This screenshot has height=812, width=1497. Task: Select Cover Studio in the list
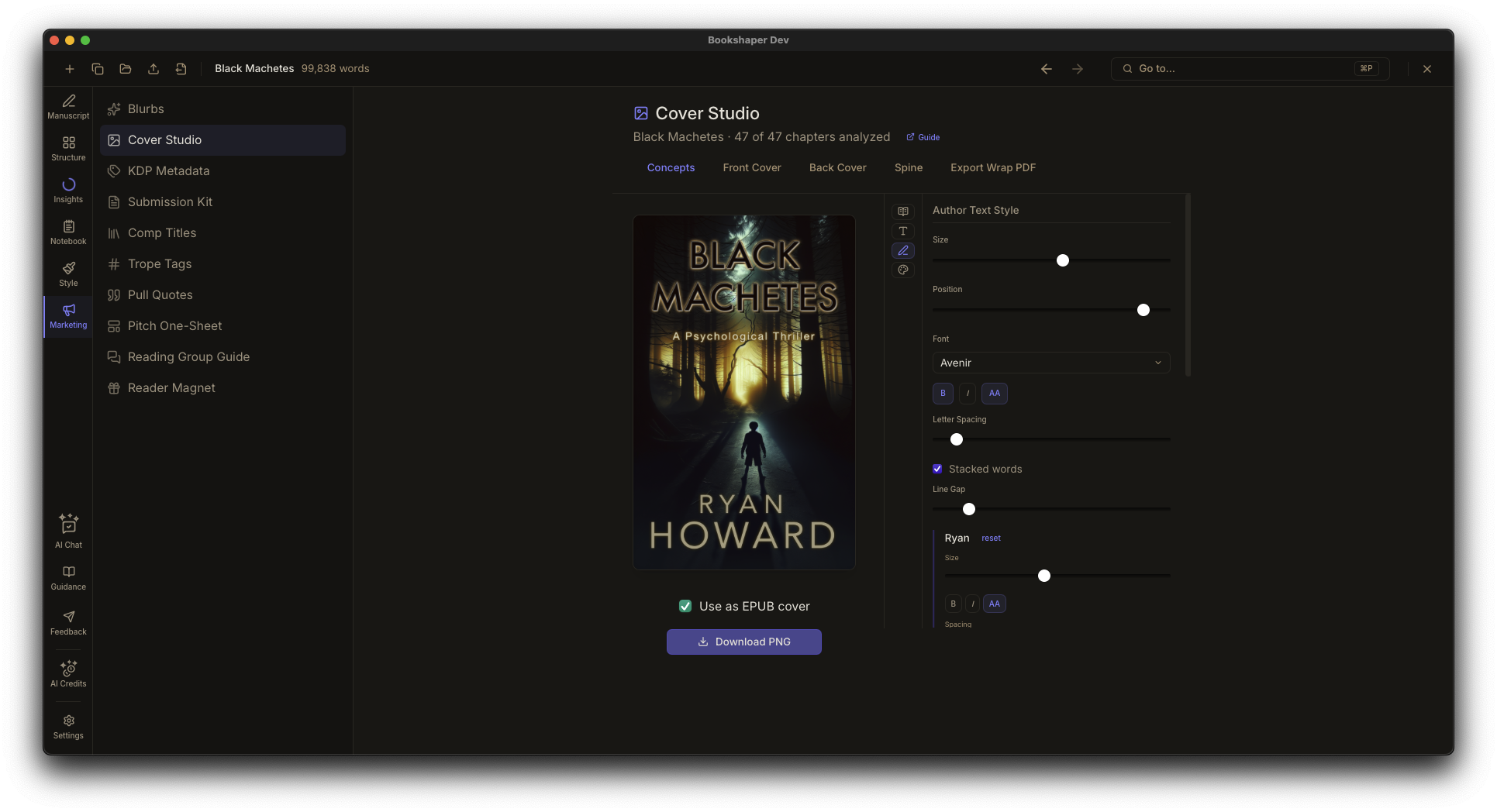(x=223, y=140)
